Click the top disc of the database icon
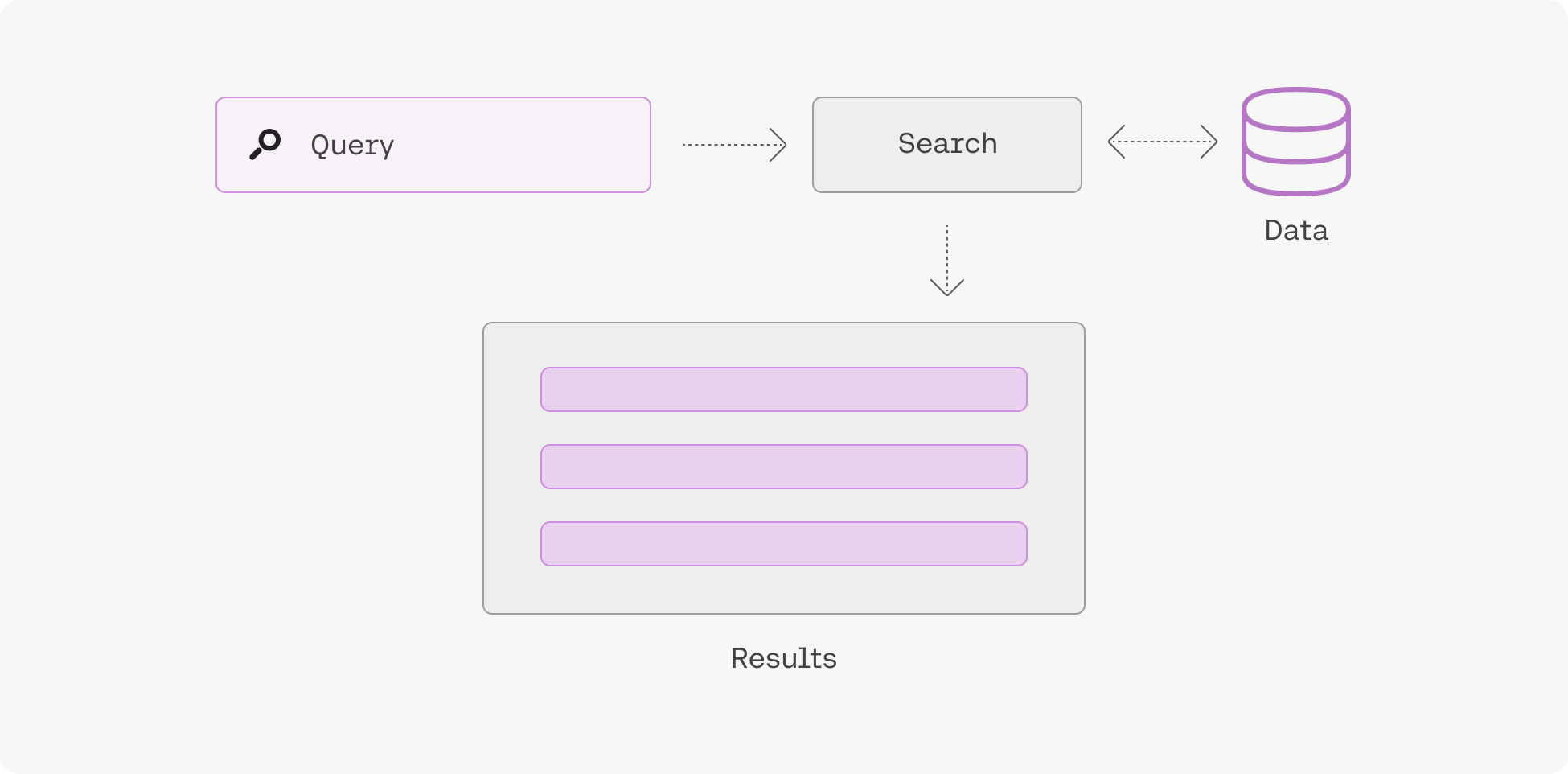The width and height of the screenshot is (1568, 774). click(x=1295, y=109)
